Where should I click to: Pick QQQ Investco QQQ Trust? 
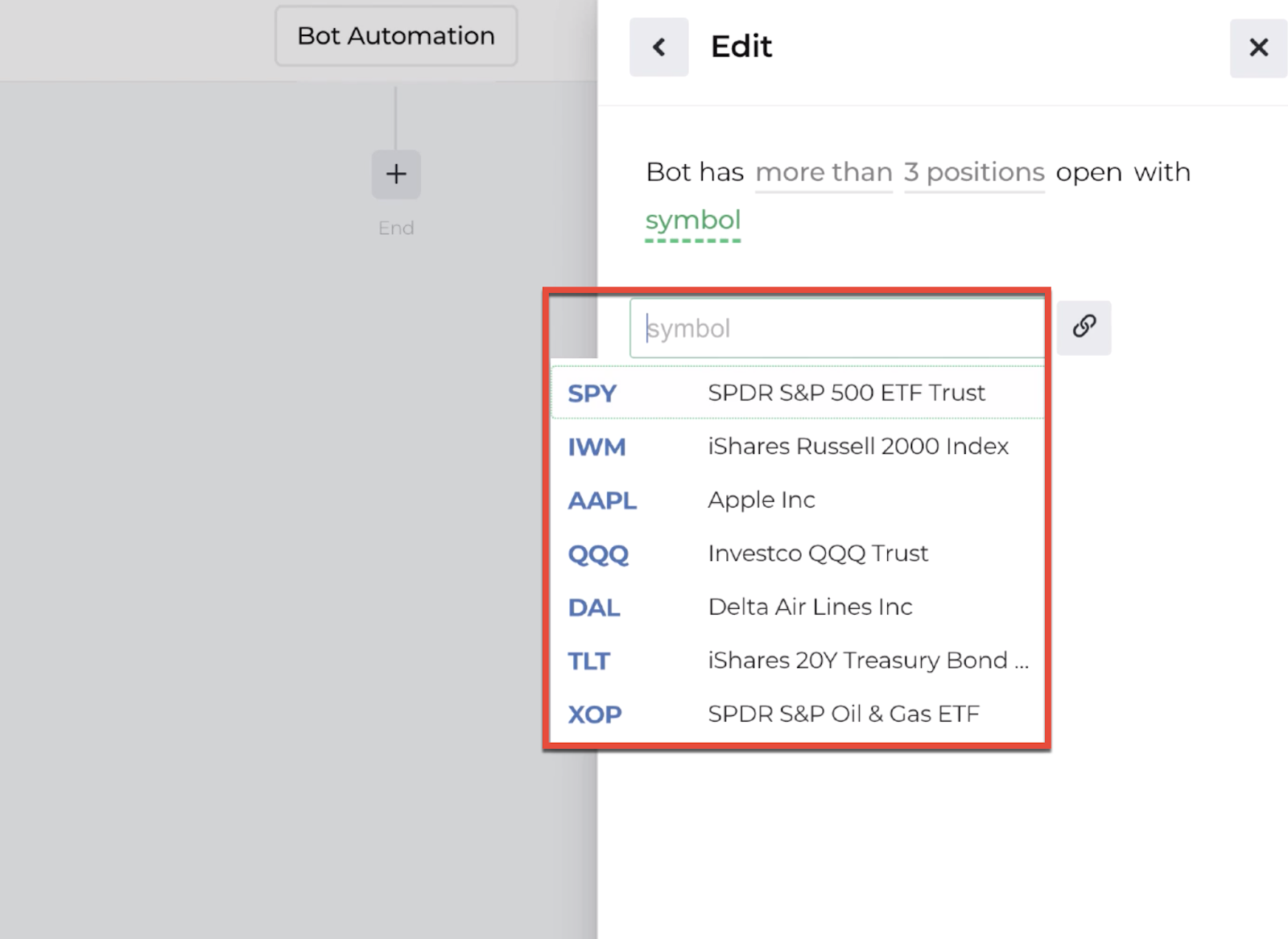[797, 554]
